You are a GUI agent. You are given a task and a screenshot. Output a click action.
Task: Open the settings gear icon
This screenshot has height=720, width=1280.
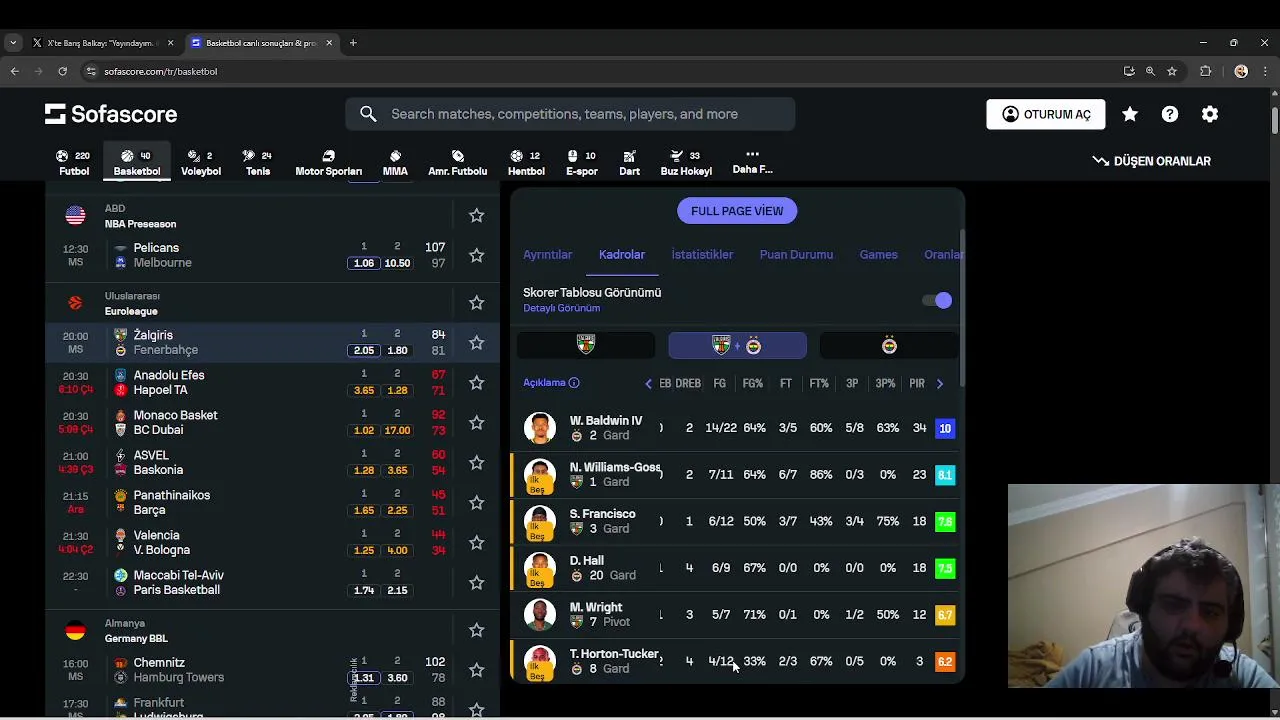point(1210,114)
